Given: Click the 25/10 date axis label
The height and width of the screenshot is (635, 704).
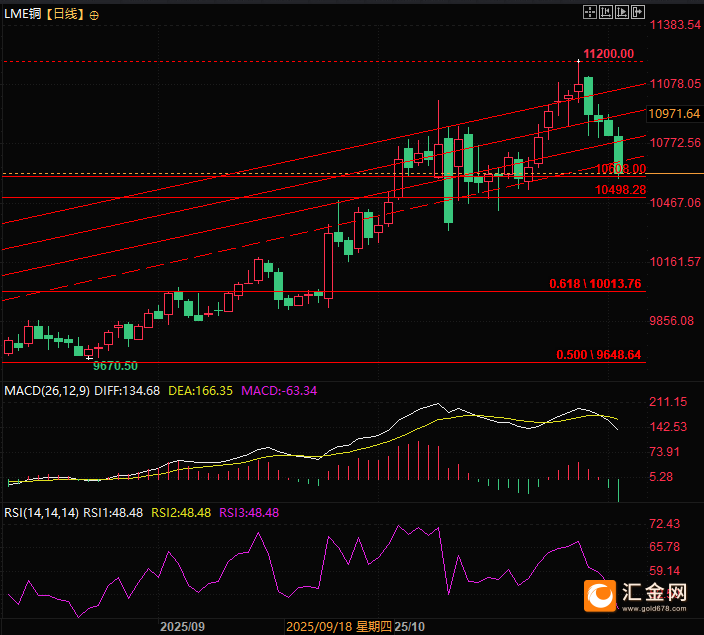Looking at the screenshot, I should click(x=409, y=626).
